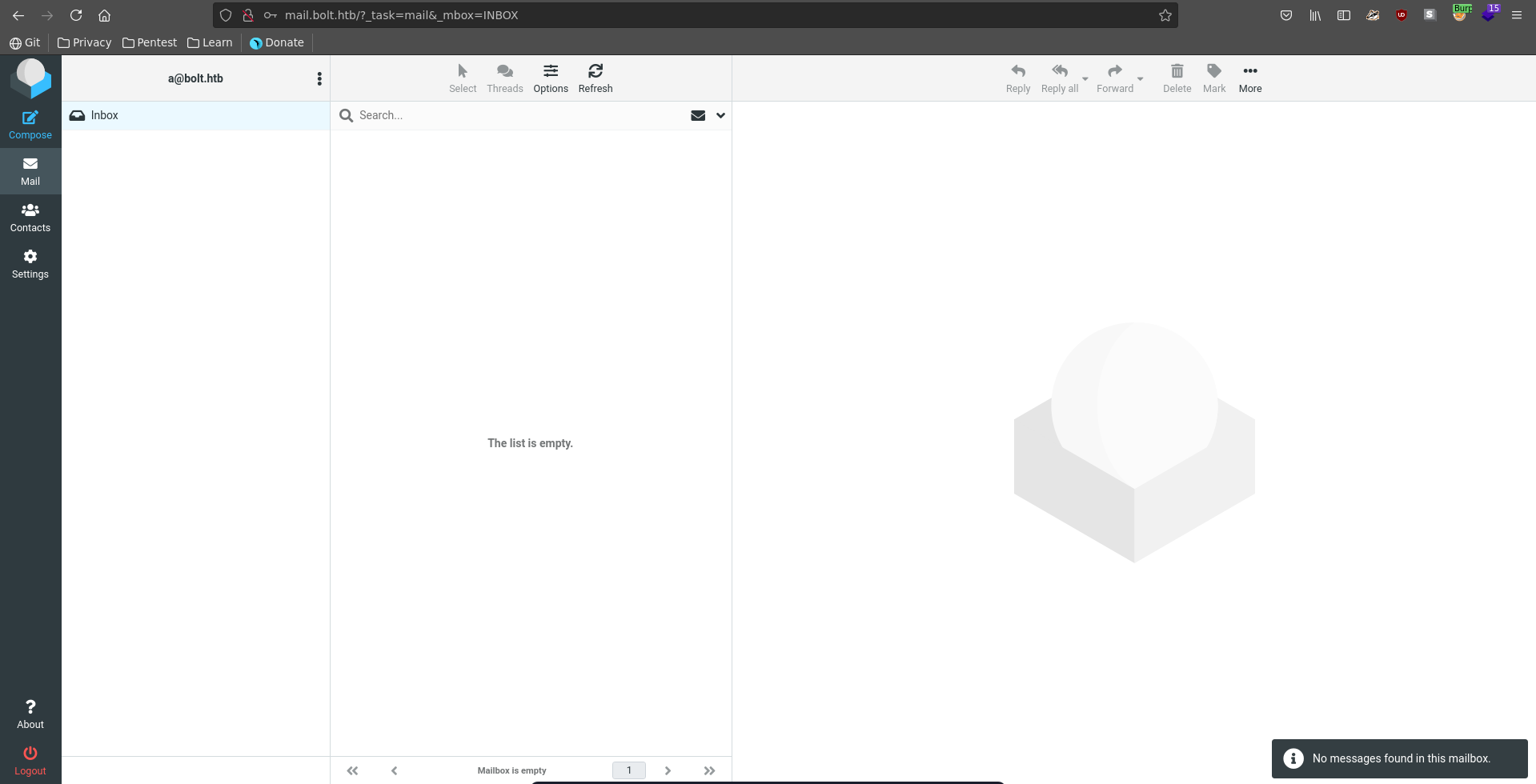Open Forward options dropdown arrow
Screen dimensions: 1536x784
coord(1141,79)
